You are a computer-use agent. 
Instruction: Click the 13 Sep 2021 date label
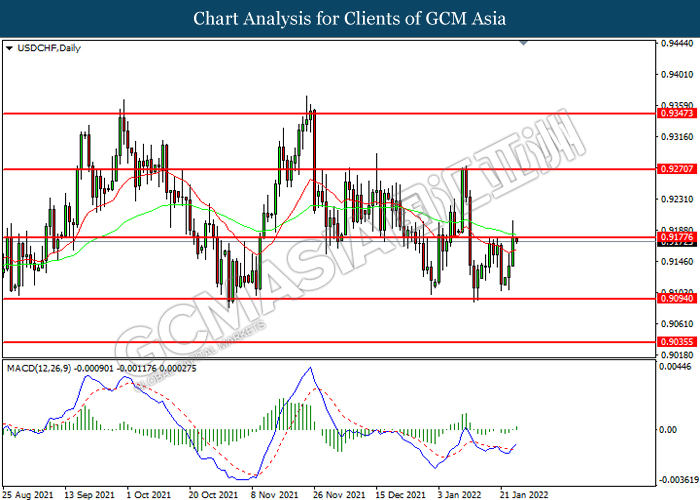pyautogui.click(x=89, y=495)
